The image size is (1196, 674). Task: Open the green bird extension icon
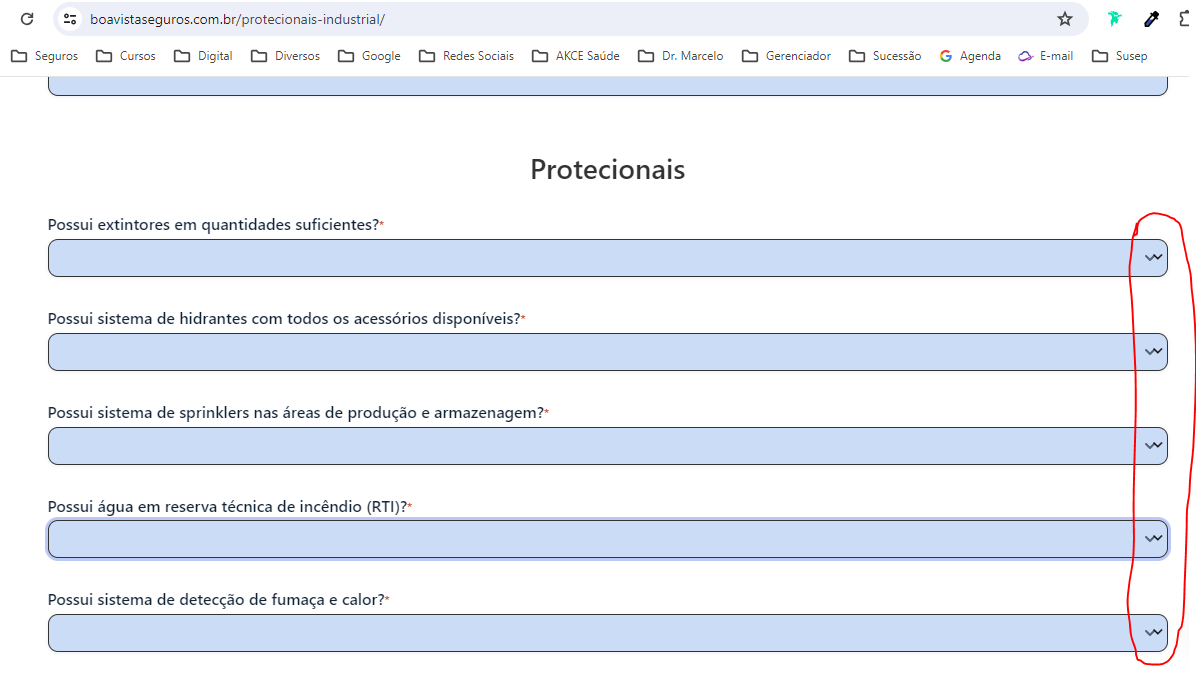pyautogui.click(x=1114, y=19)
